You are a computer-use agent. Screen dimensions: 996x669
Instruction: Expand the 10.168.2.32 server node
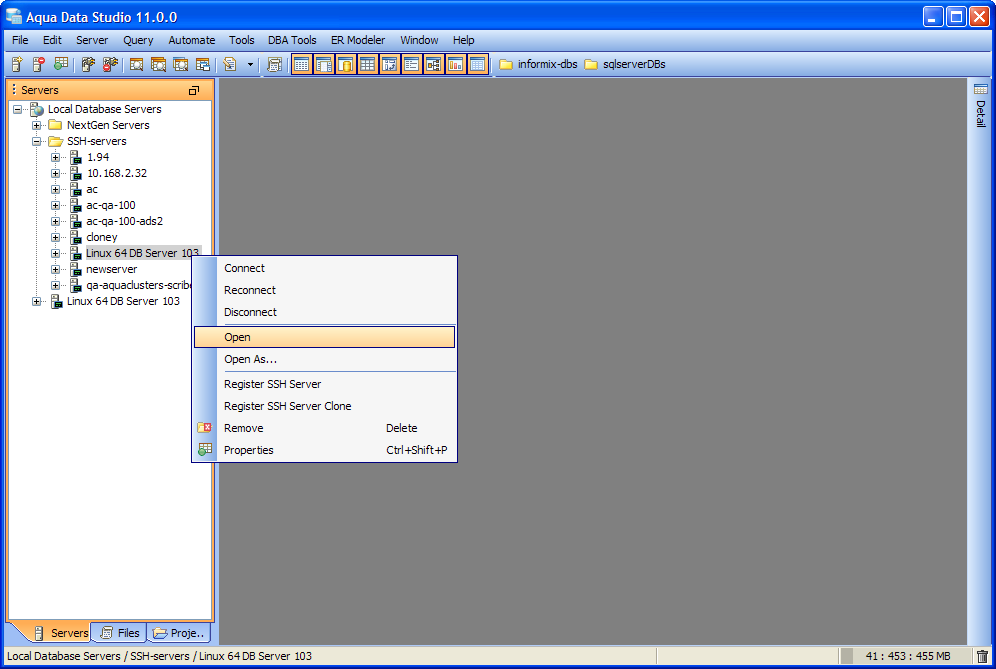(55, 173)
